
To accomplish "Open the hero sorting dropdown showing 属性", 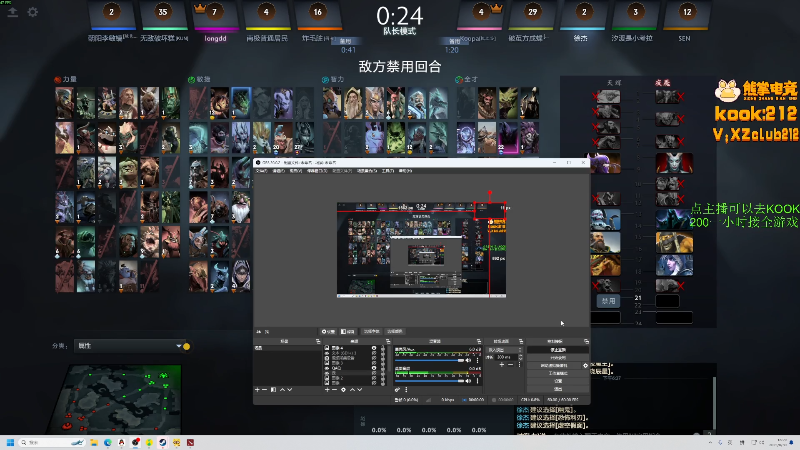I will 129,346.
